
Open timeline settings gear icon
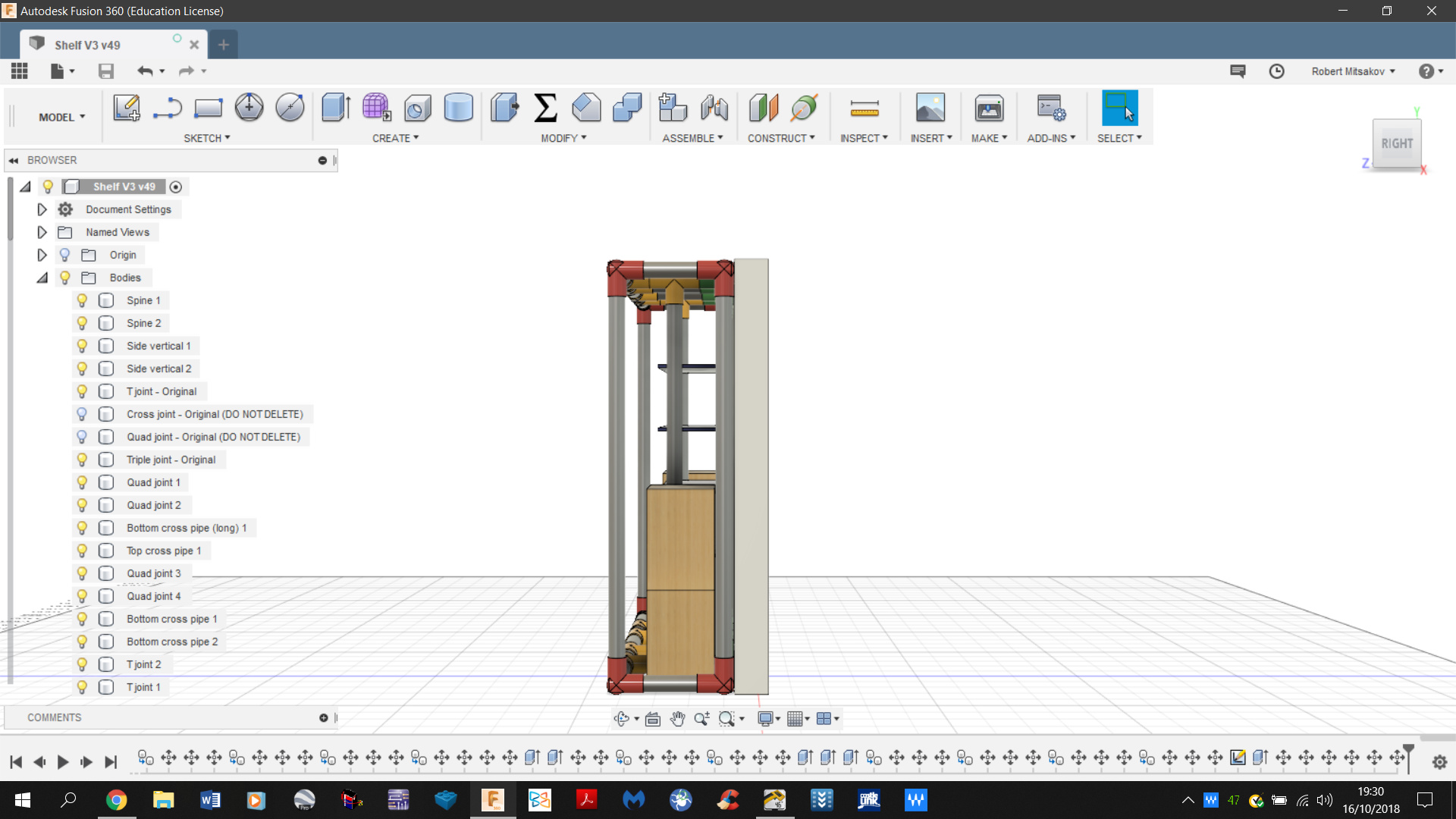coord(1439,762)
